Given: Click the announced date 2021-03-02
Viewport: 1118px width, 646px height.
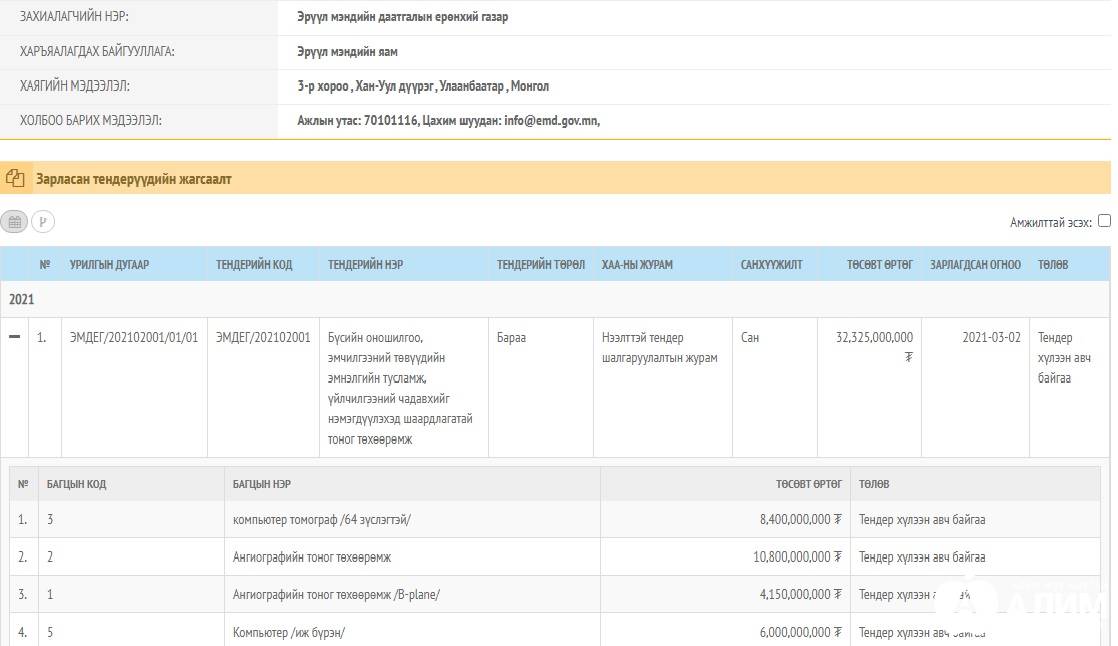Looking at the screenshot, I should pyautogui.click(x=991, y=337).
